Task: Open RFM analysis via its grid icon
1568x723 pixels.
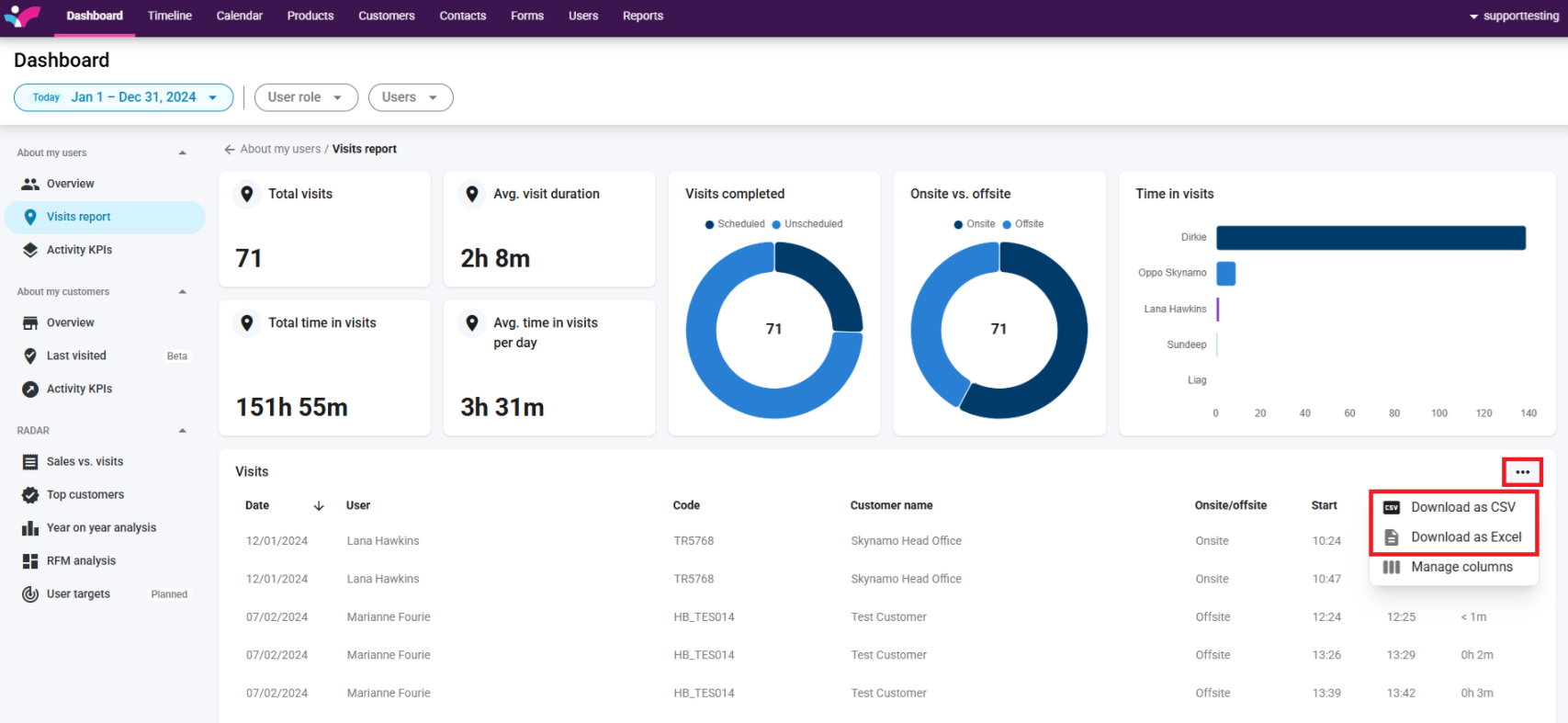Action: tap(30, 561)
